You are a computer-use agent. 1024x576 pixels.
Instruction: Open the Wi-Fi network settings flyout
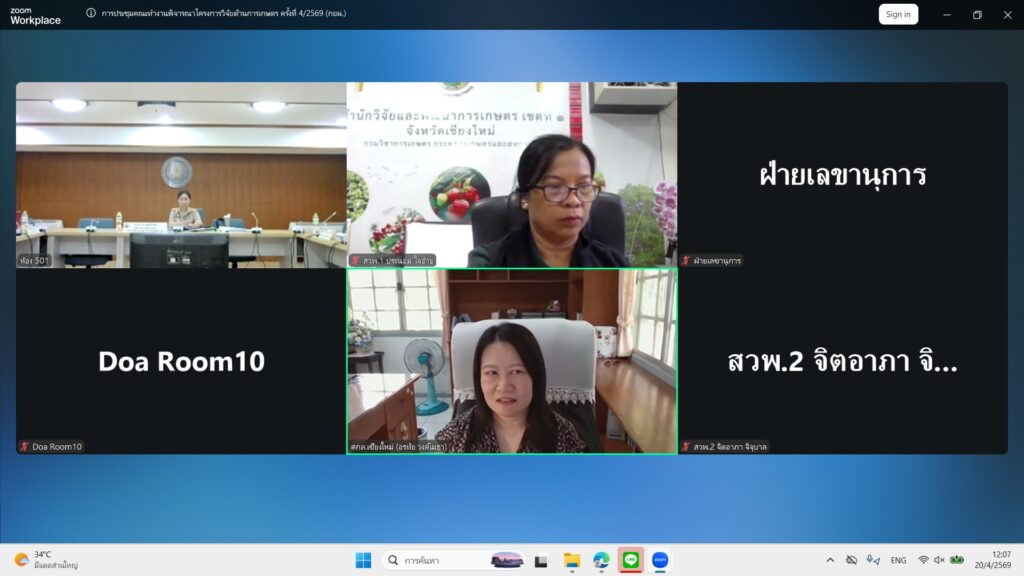click(923, 560)
